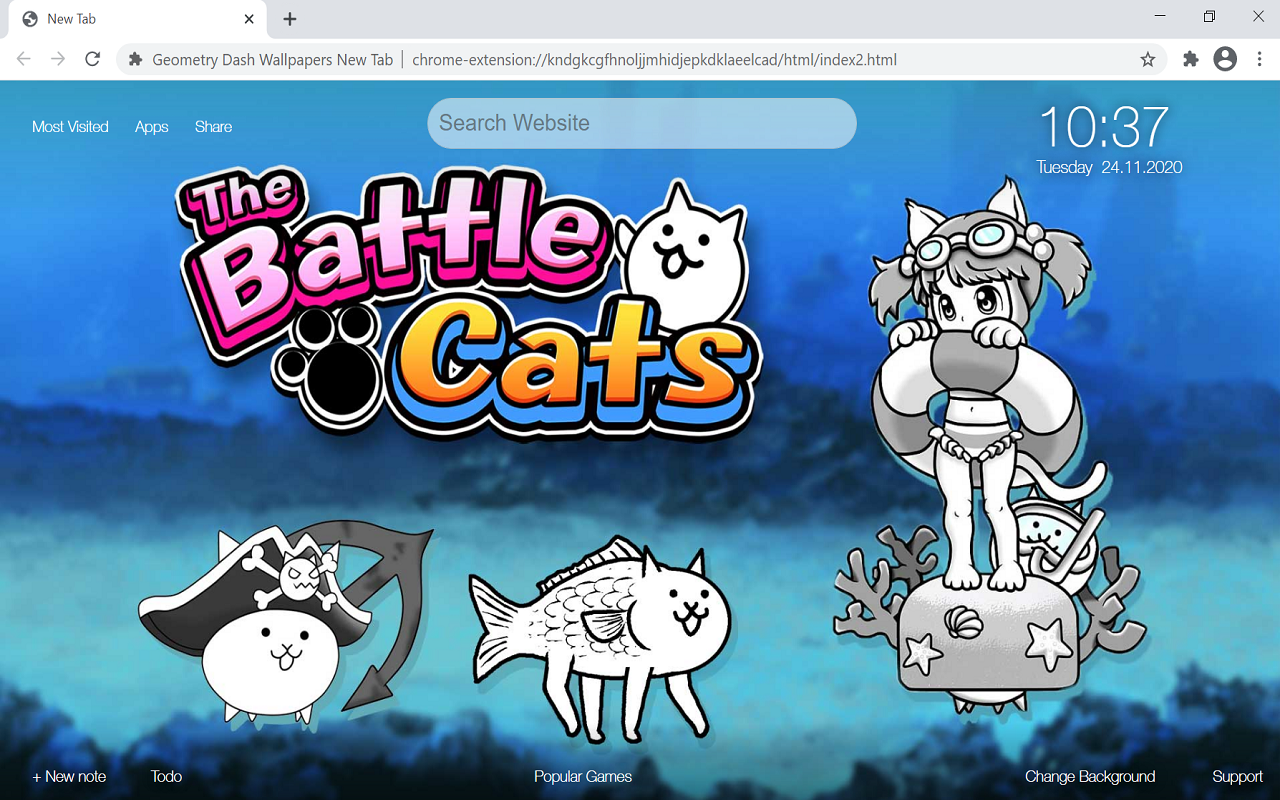Open the Todo list
Viewport: 1280px width, 800px height.
pos(166,776)
